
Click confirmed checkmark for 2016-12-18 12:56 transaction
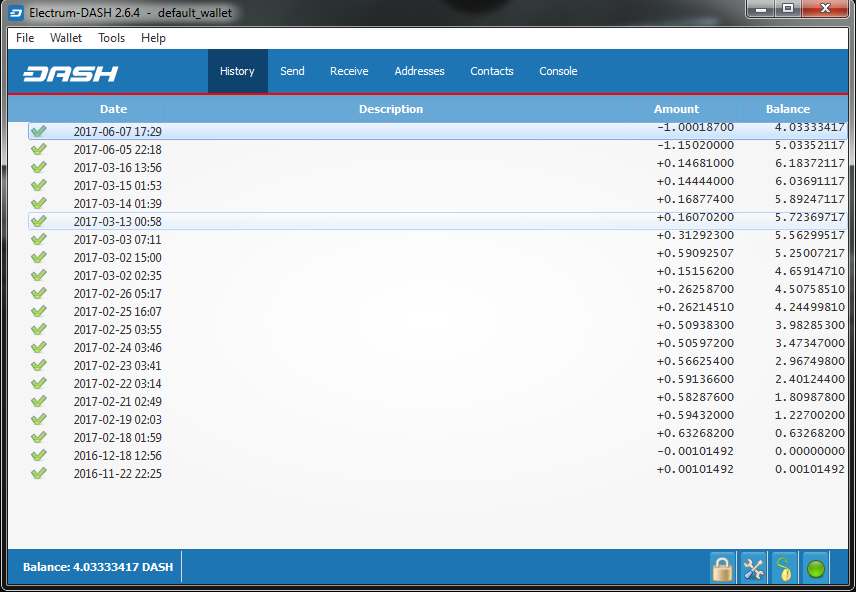pos(39,455)
